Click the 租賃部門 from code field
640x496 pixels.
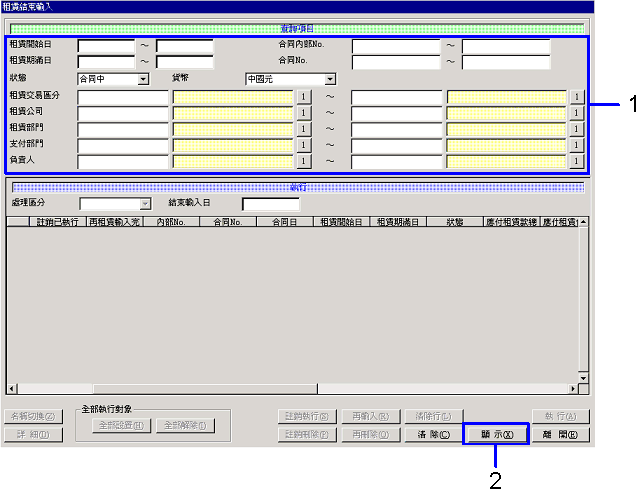122,129
